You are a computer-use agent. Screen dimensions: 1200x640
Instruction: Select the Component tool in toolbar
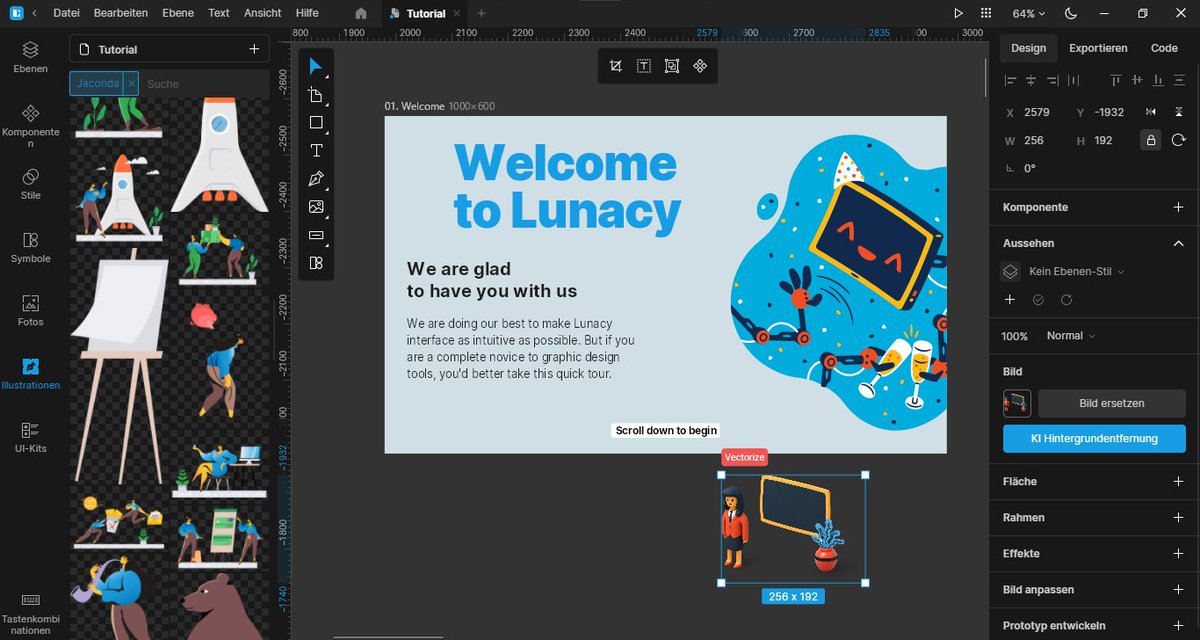(316, 263)
